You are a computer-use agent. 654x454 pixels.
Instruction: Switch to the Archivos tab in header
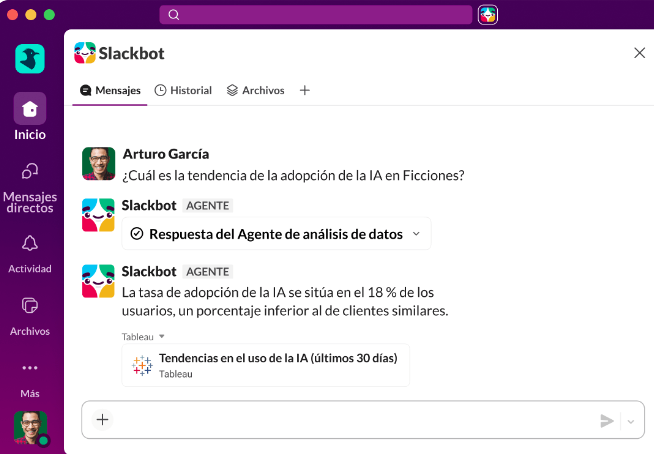pyautogui.click(x=255, y=90)
